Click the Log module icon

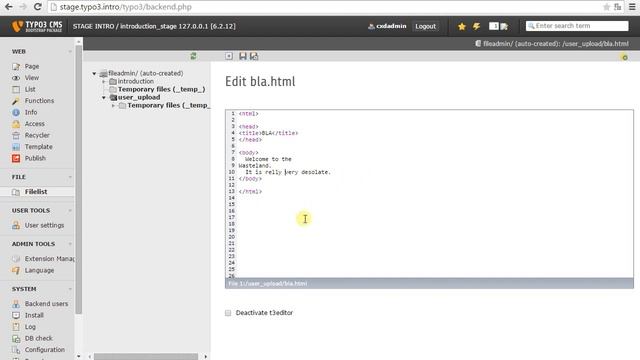coord(16,327)
